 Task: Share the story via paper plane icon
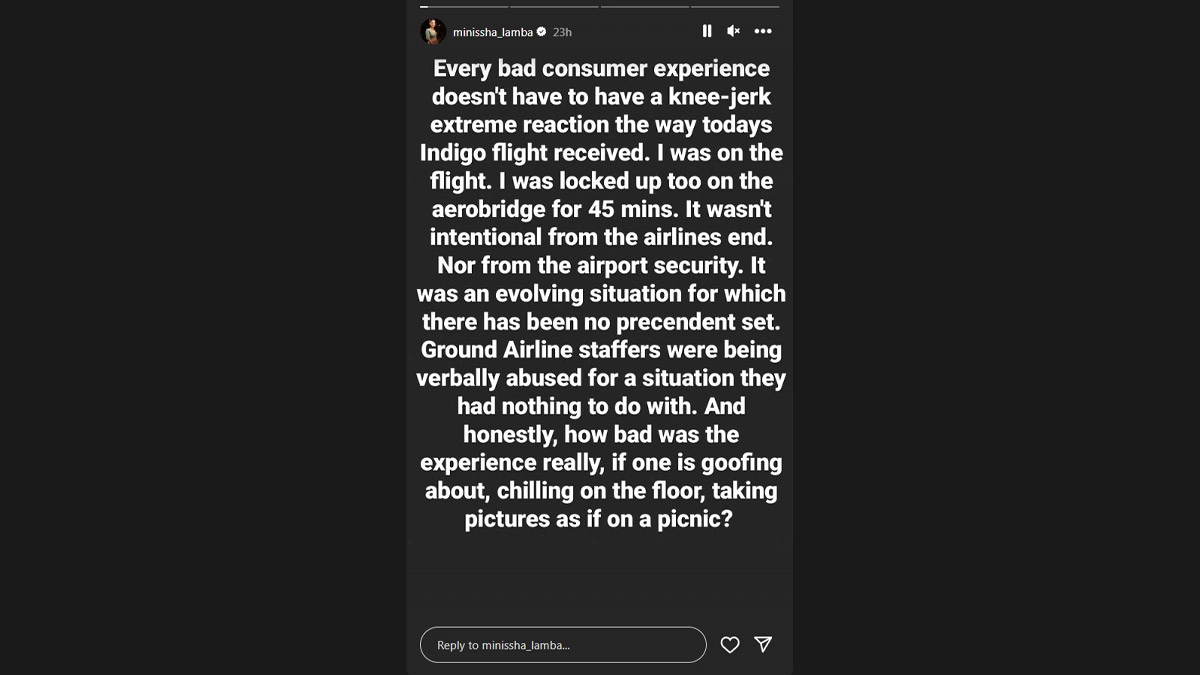click(x=763, y=645)
